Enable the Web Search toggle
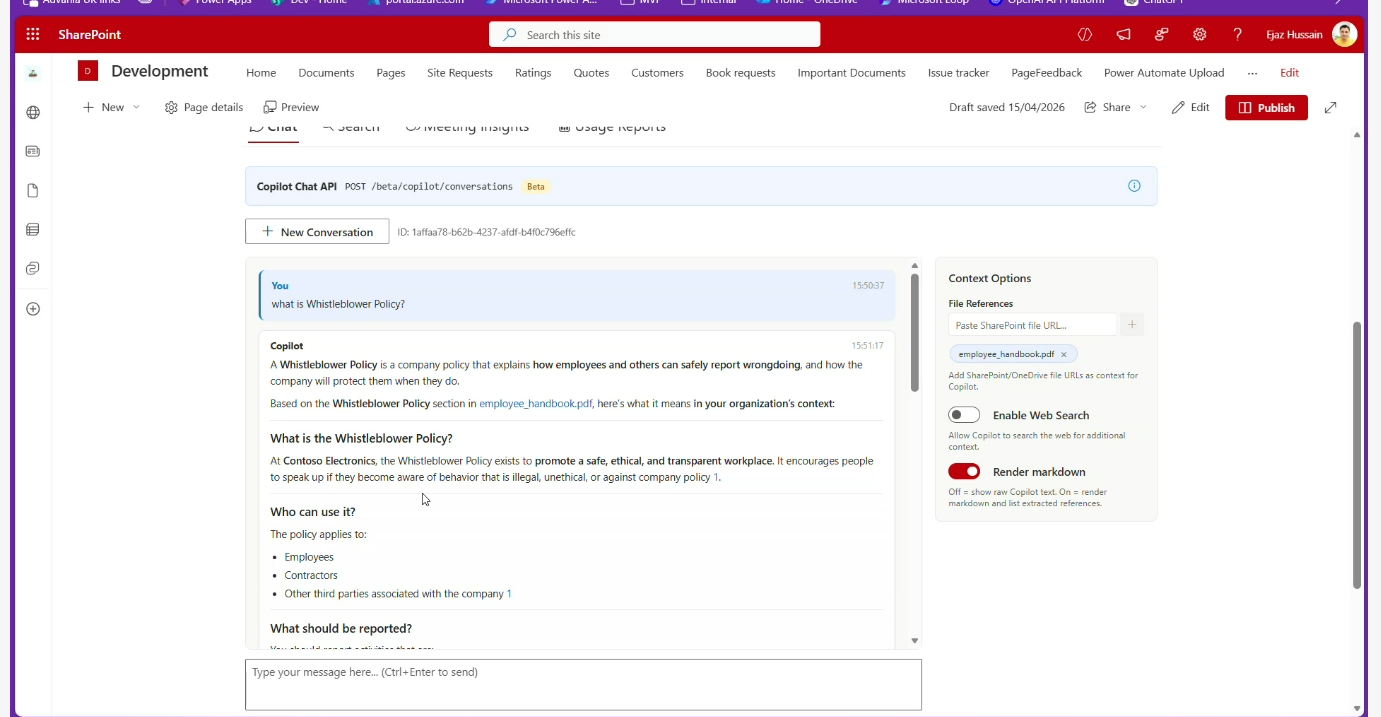 click(x=964, y=415)
